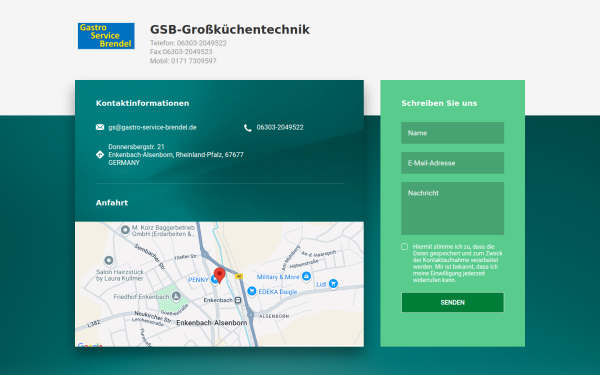Click the Google logo on the map

tap(90, 345)
